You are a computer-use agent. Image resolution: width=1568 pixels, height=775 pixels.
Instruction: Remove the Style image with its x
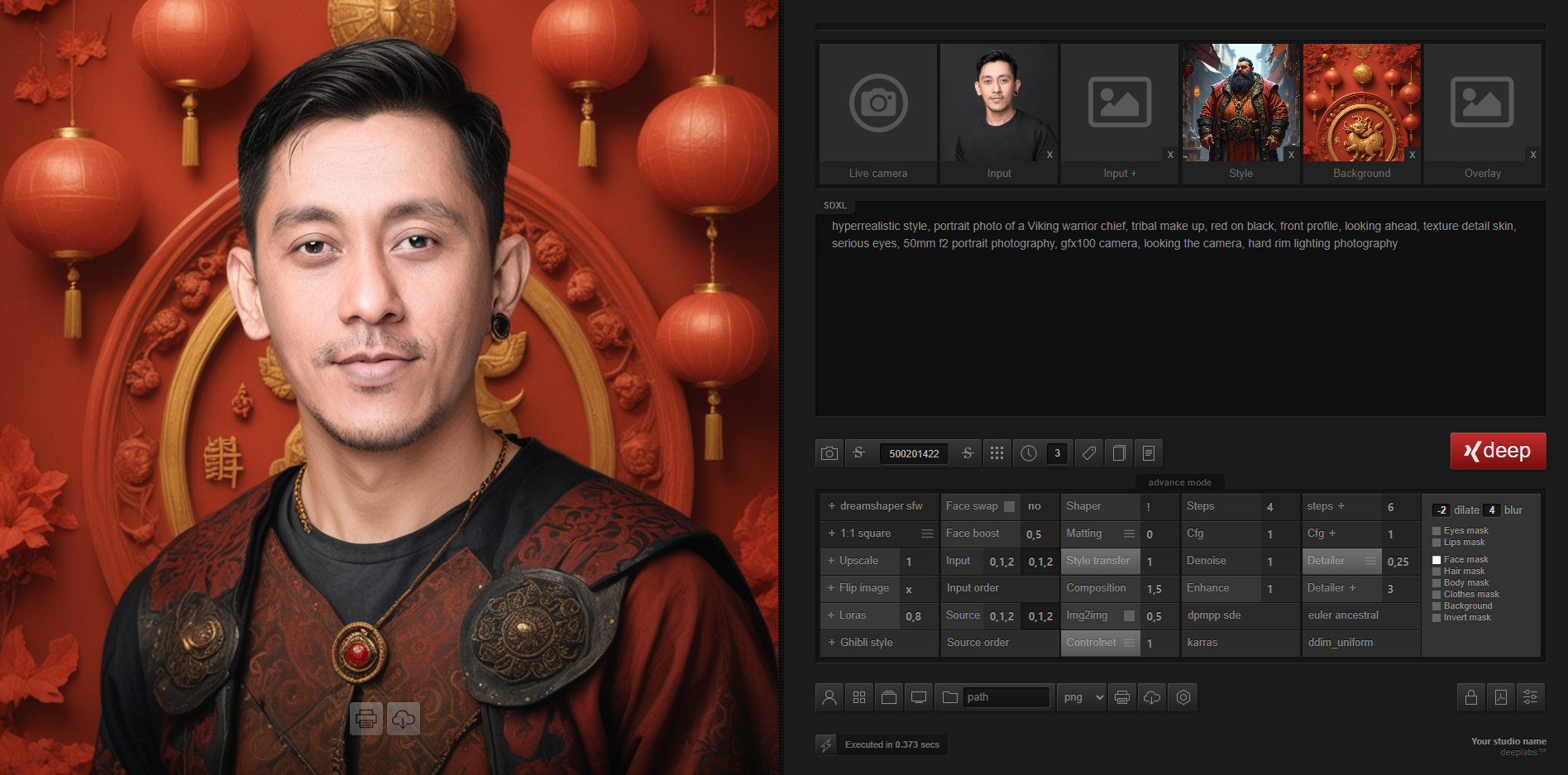[1291, 155]
